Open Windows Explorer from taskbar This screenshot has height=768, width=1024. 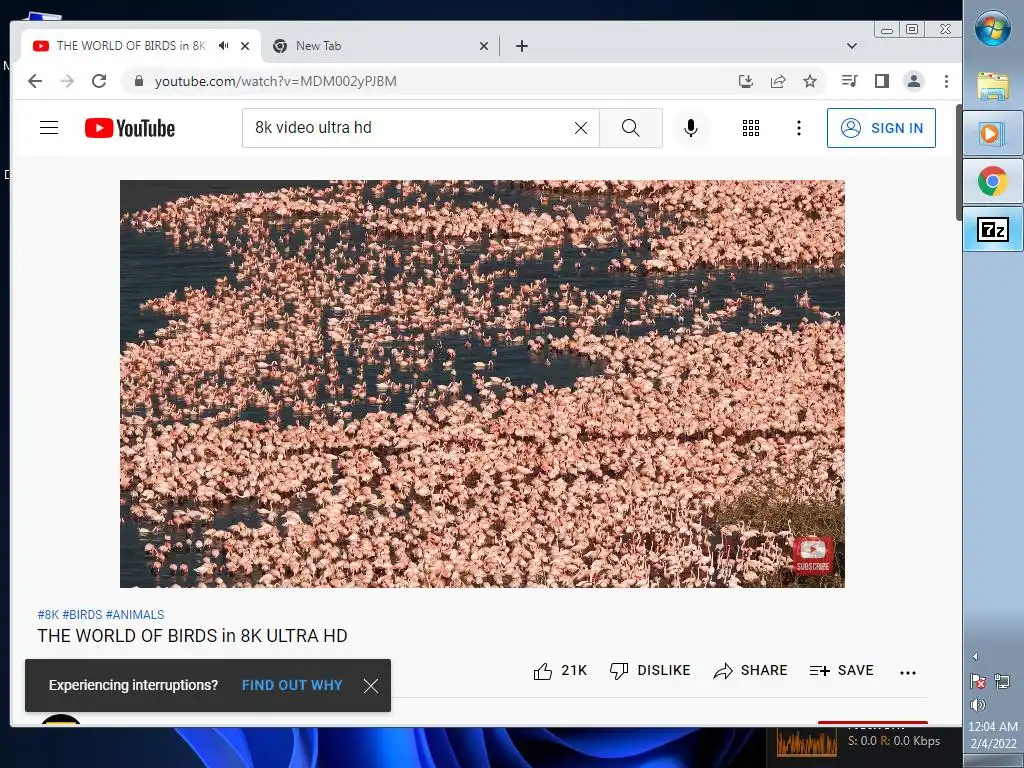point(993,86)
